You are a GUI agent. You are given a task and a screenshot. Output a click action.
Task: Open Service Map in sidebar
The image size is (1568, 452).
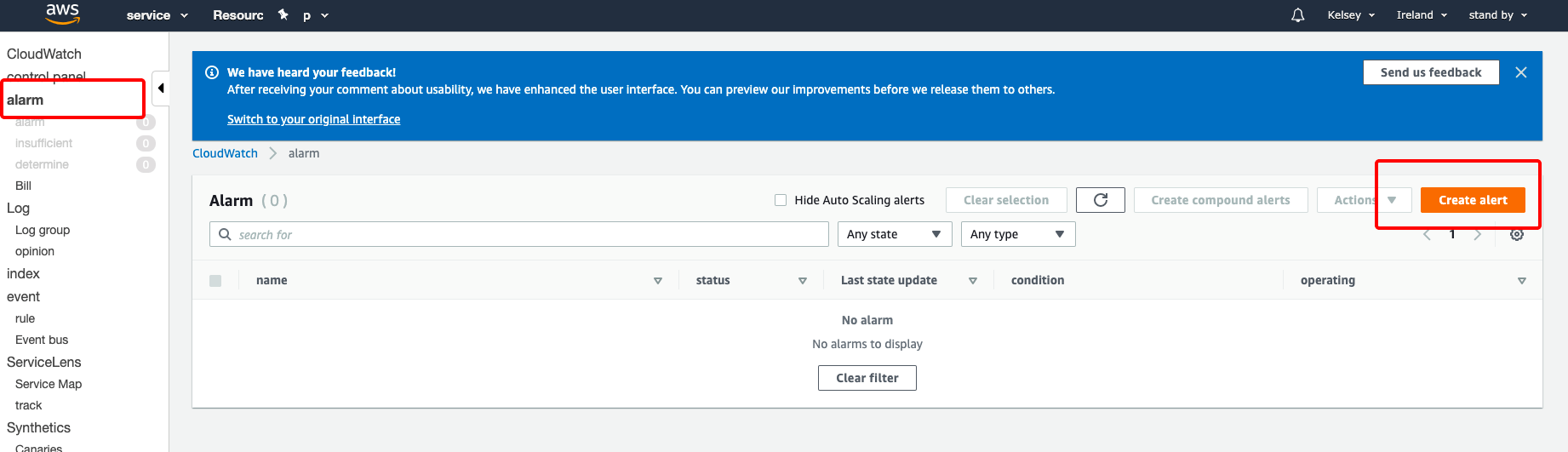click(x=49, y=384)
